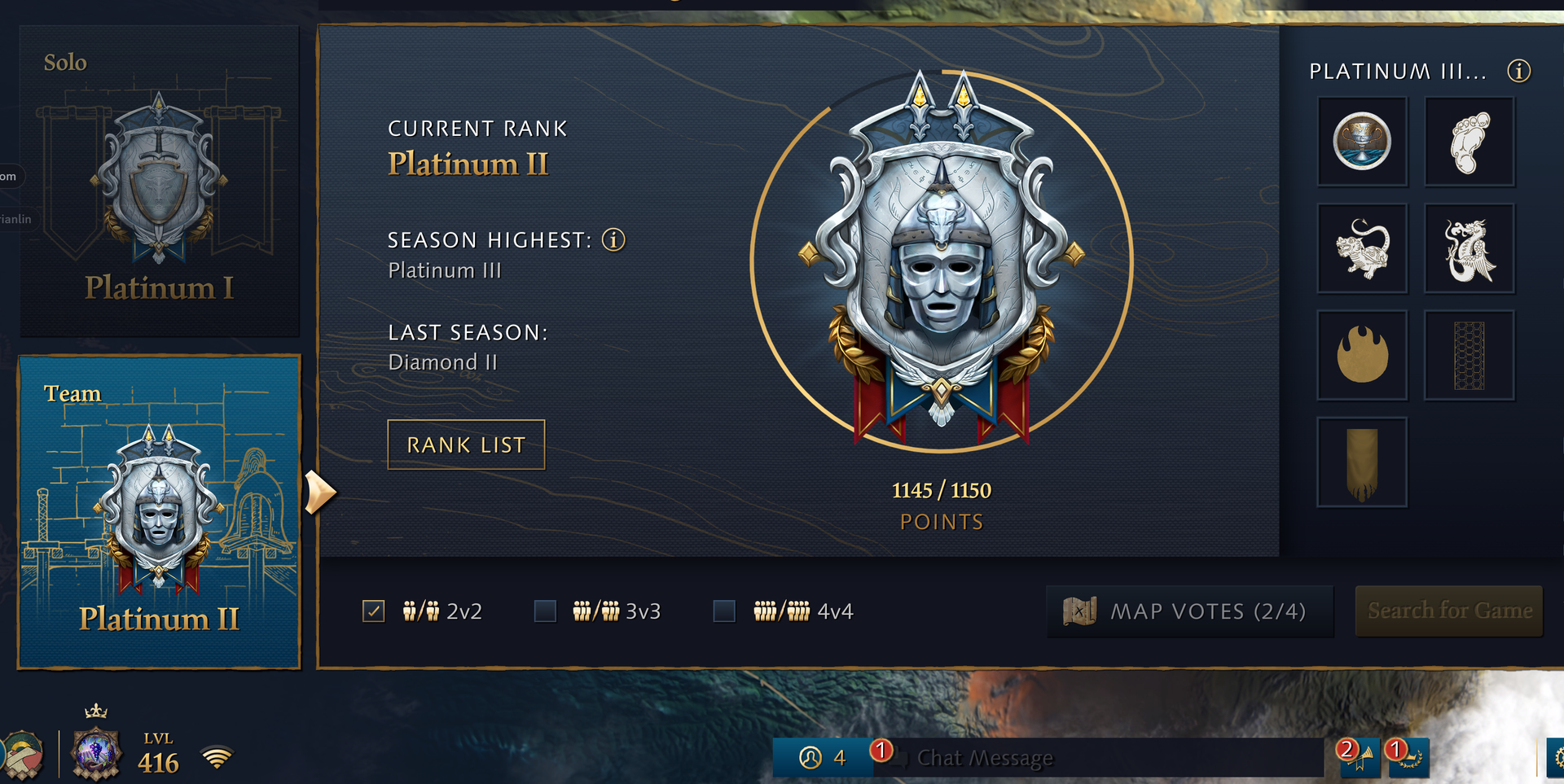This screenshot has height=784, width=1564.
Task: Click the Platinum III rewards info icon
Action: point(1518,71)
